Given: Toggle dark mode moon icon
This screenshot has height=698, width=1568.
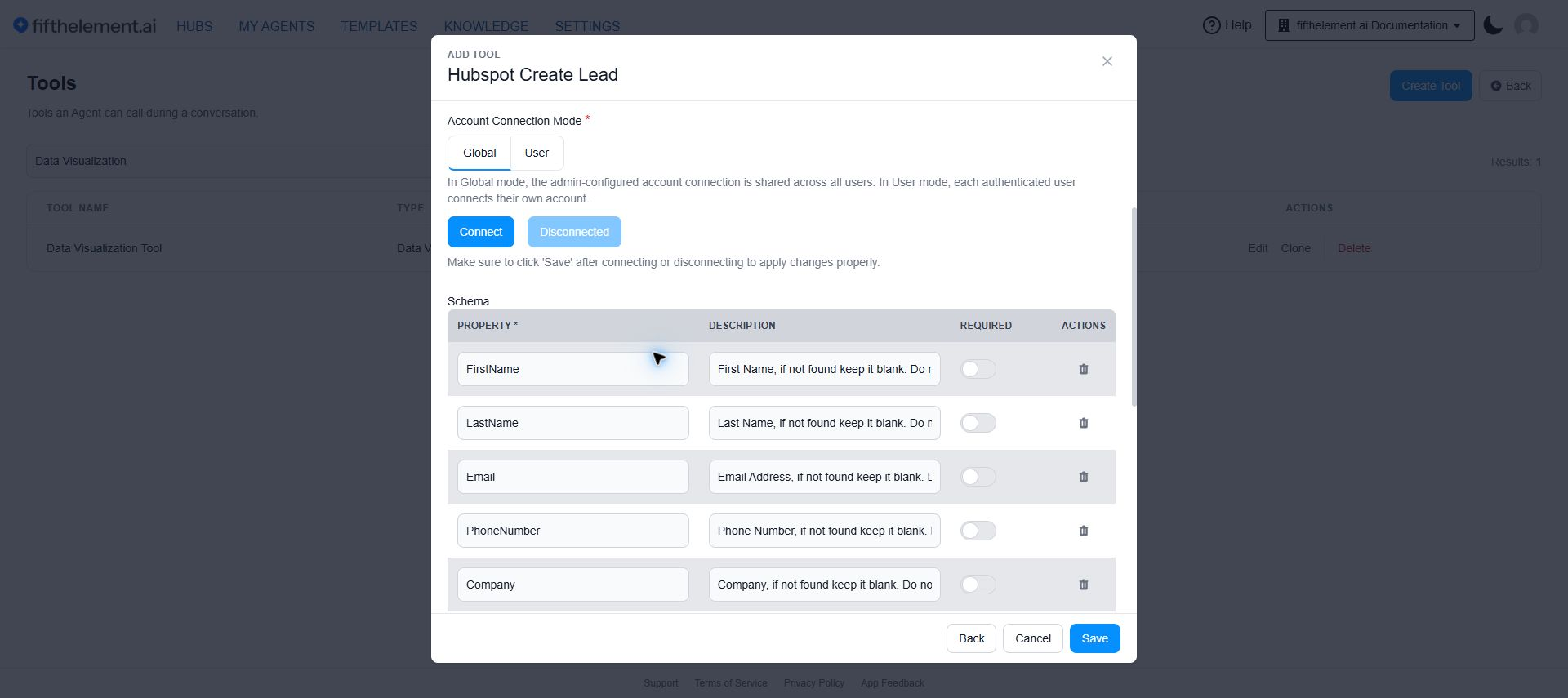Looking at the screenshot, I should (x=1493, y=25).
